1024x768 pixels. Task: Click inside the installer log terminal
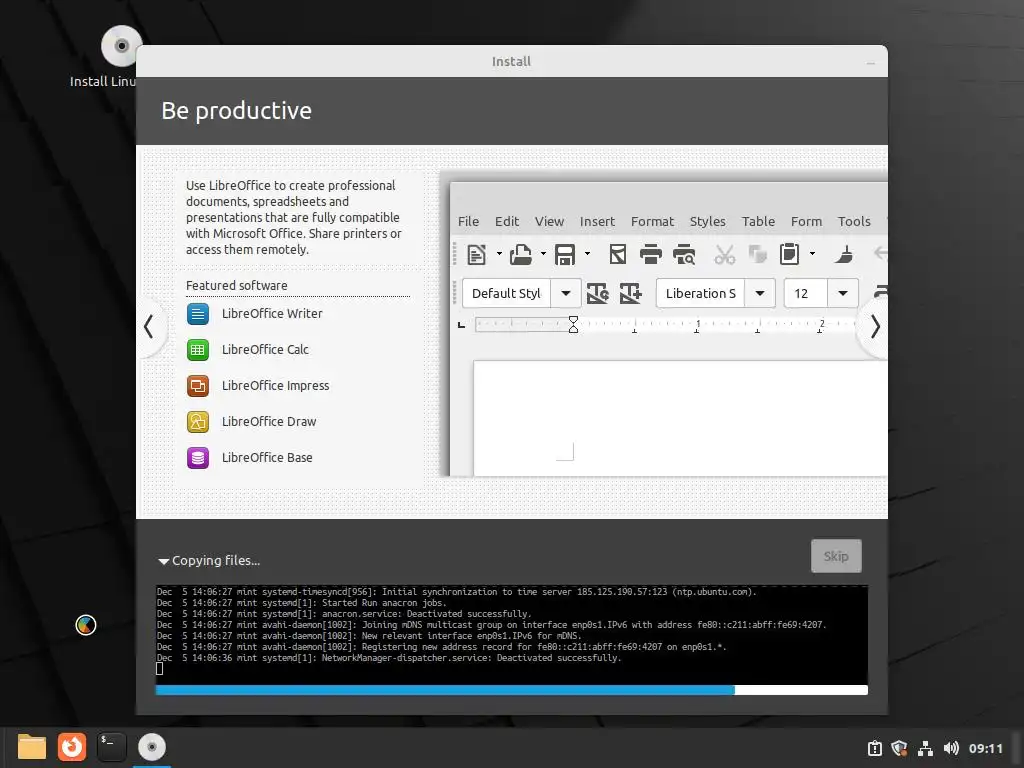(511, 633)
